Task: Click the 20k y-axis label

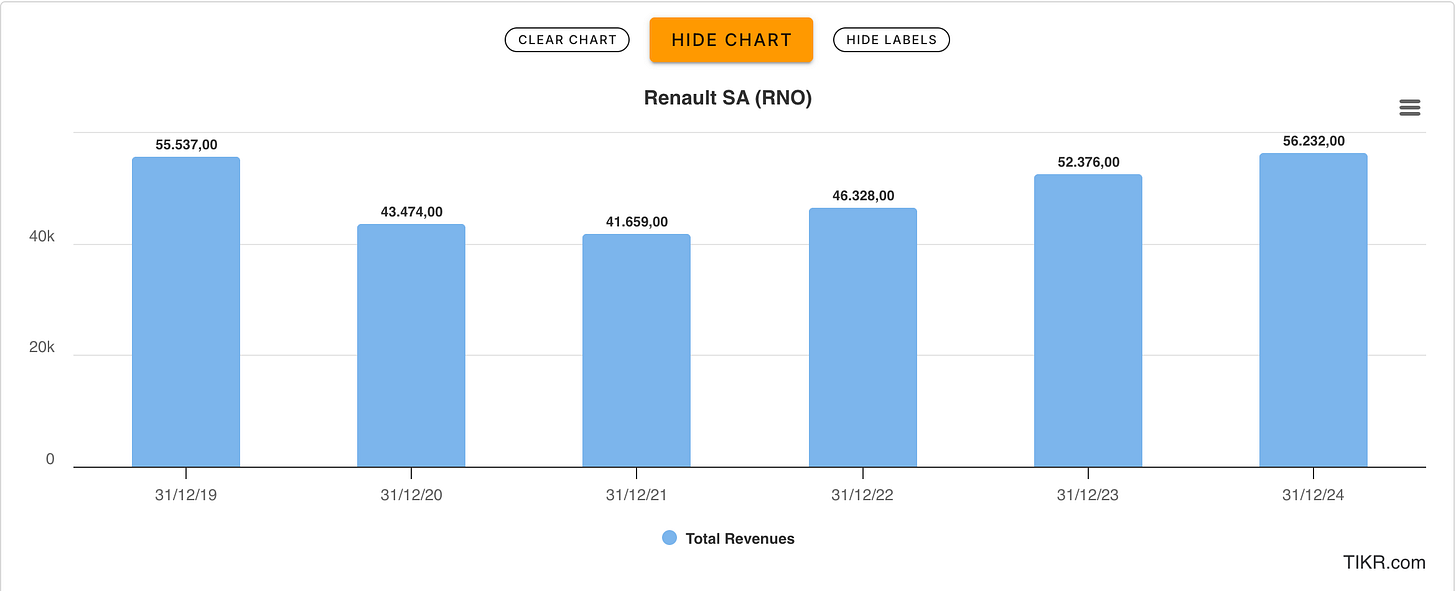Action: [41, 349]
